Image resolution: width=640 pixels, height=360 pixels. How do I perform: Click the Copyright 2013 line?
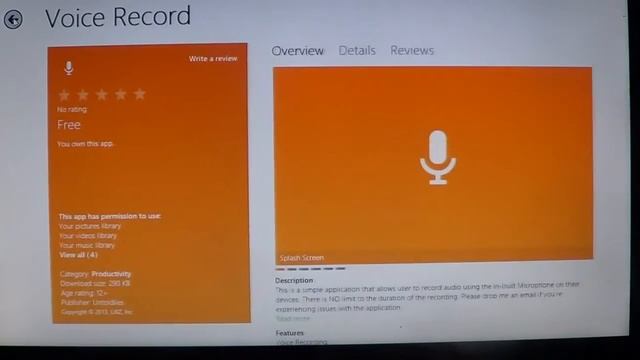[x=96, y=312]
